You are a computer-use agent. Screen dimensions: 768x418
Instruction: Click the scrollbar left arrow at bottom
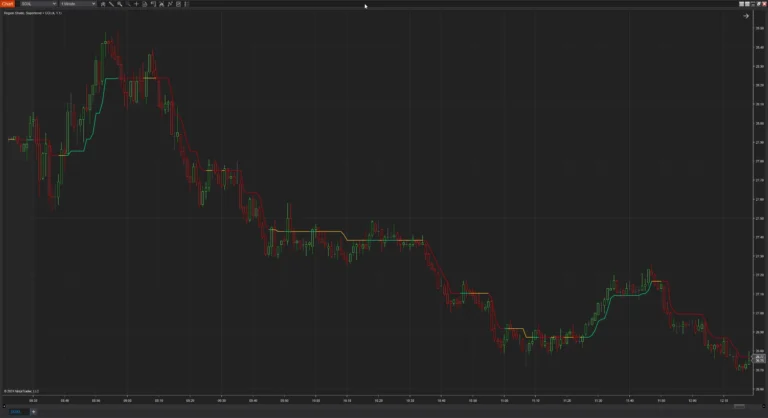pos(4,406)
